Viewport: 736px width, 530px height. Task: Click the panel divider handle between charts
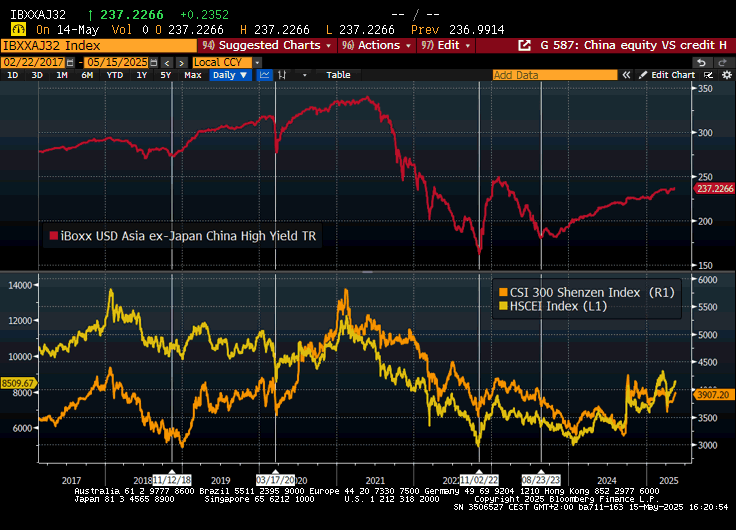coord(368,271)
